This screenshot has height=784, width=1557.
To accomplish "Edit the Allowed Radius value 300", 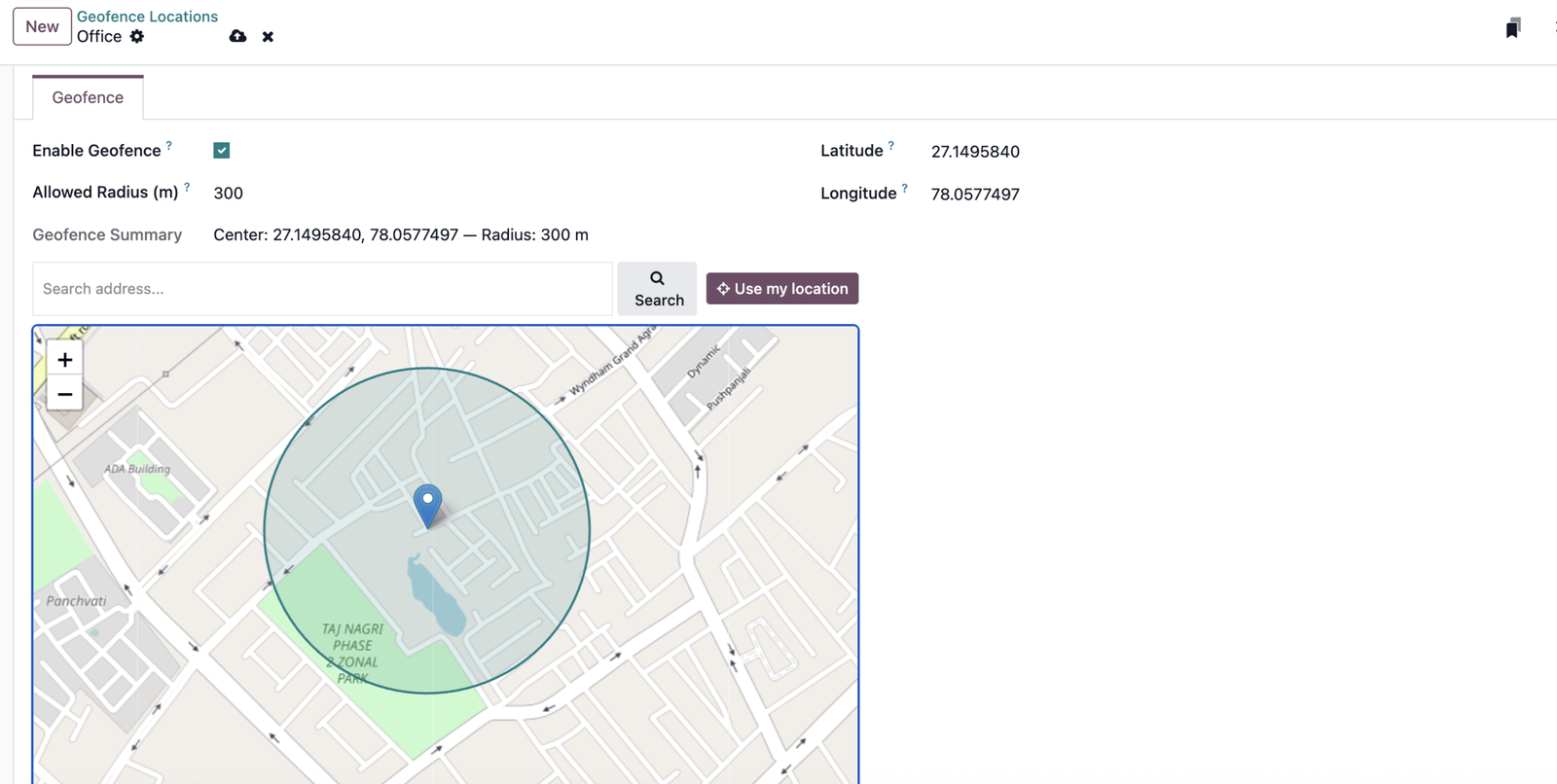I will 229,193.
